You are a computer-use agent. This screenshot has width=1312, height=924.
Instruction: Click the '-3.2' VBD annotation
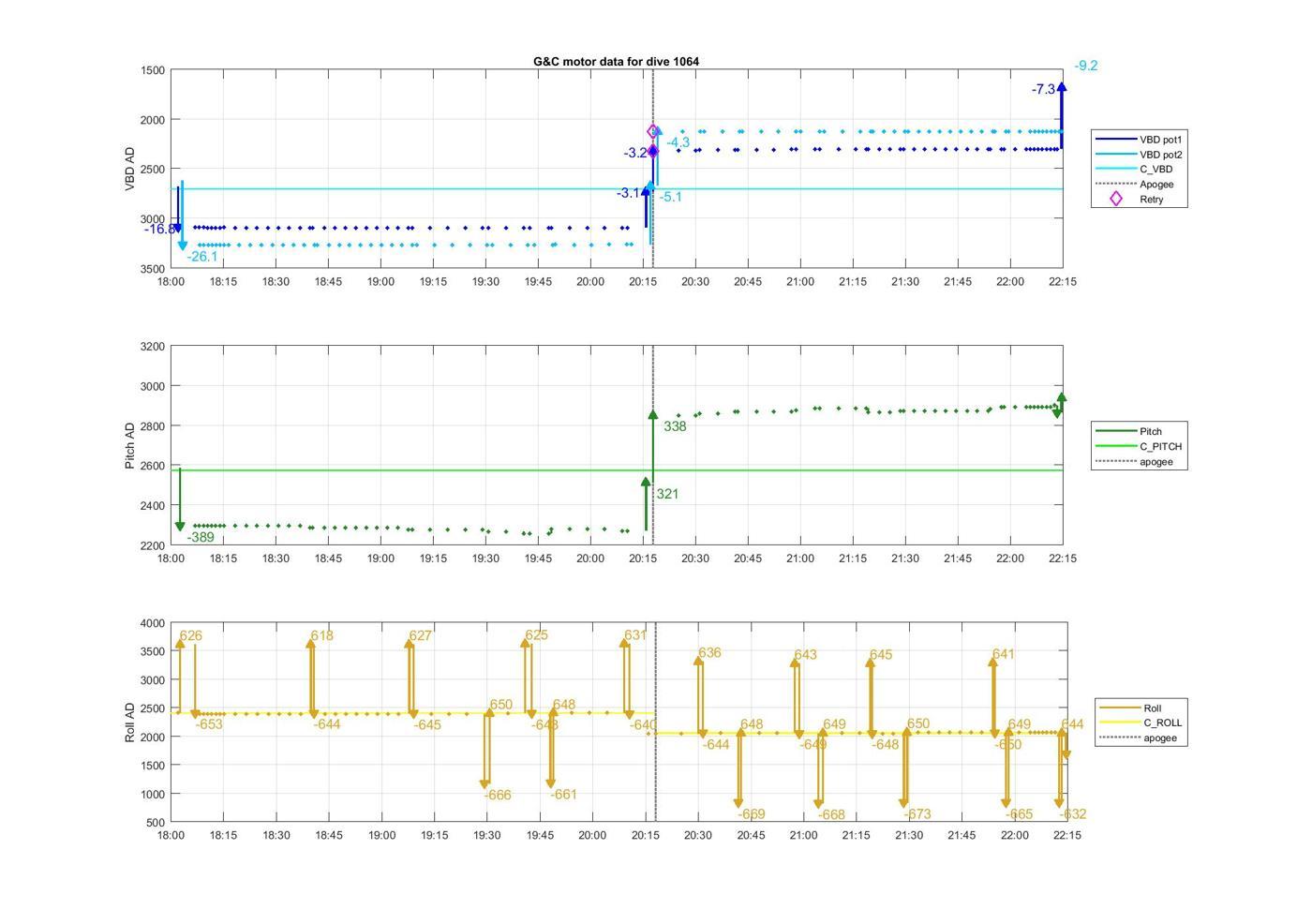click(x=635, y=153)
